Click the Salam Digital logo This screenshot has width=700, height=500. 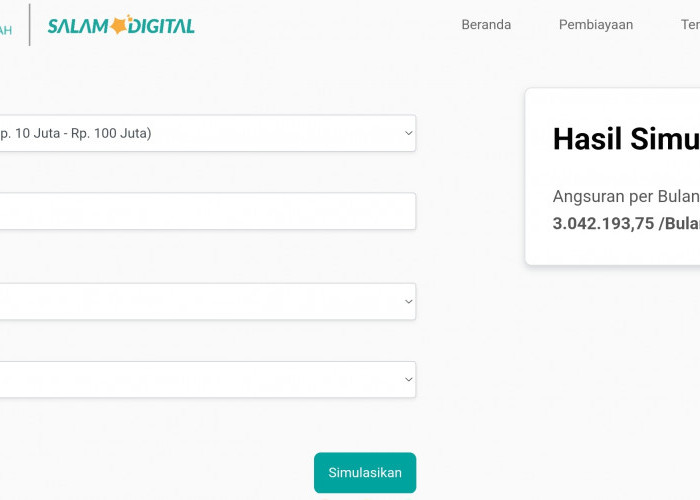[x=121, y=25]
